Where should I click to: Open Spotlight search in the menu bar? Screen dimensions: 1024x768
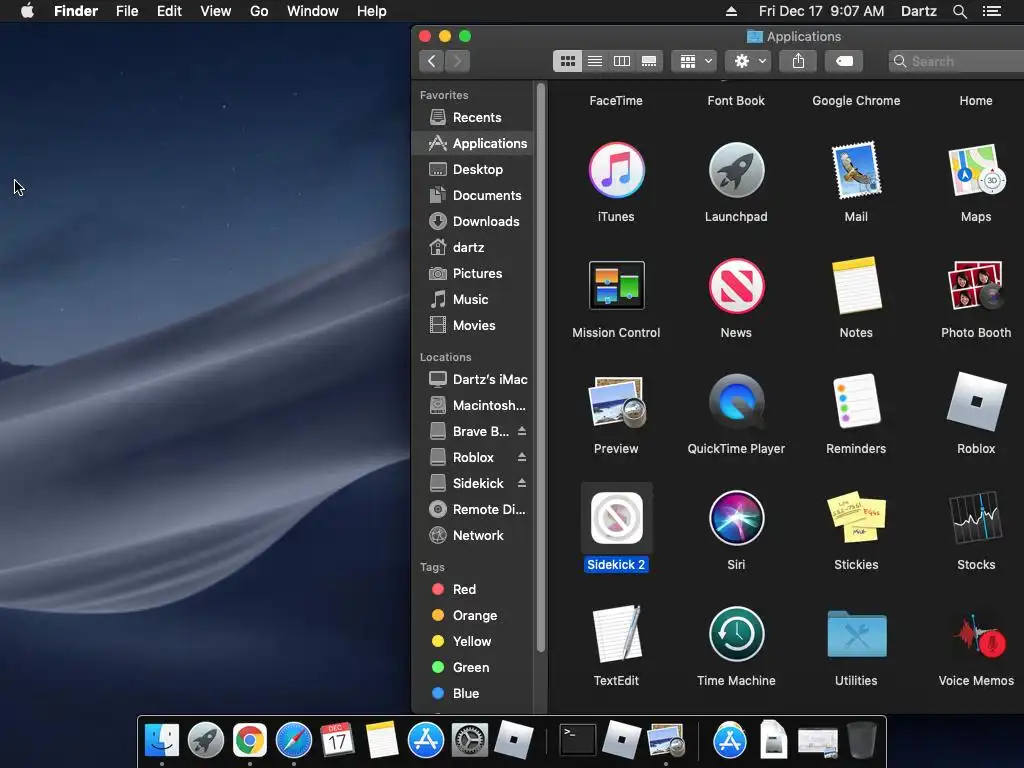pos(959,11)
